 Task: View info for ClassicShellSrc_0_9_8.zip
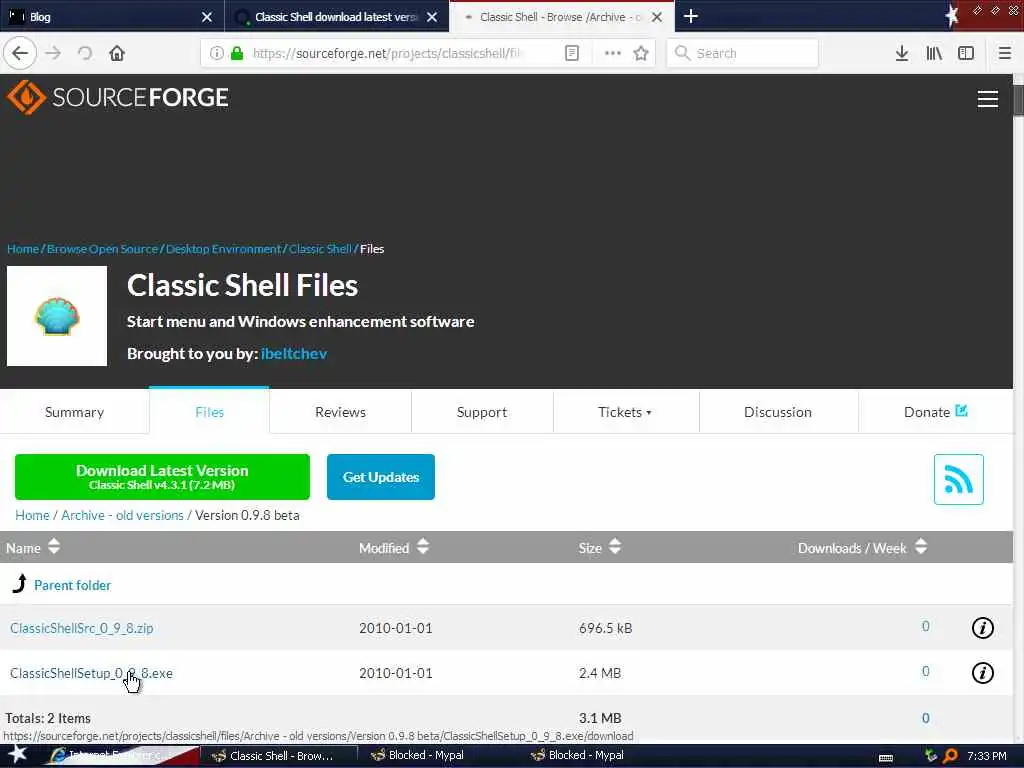[982, 628]
